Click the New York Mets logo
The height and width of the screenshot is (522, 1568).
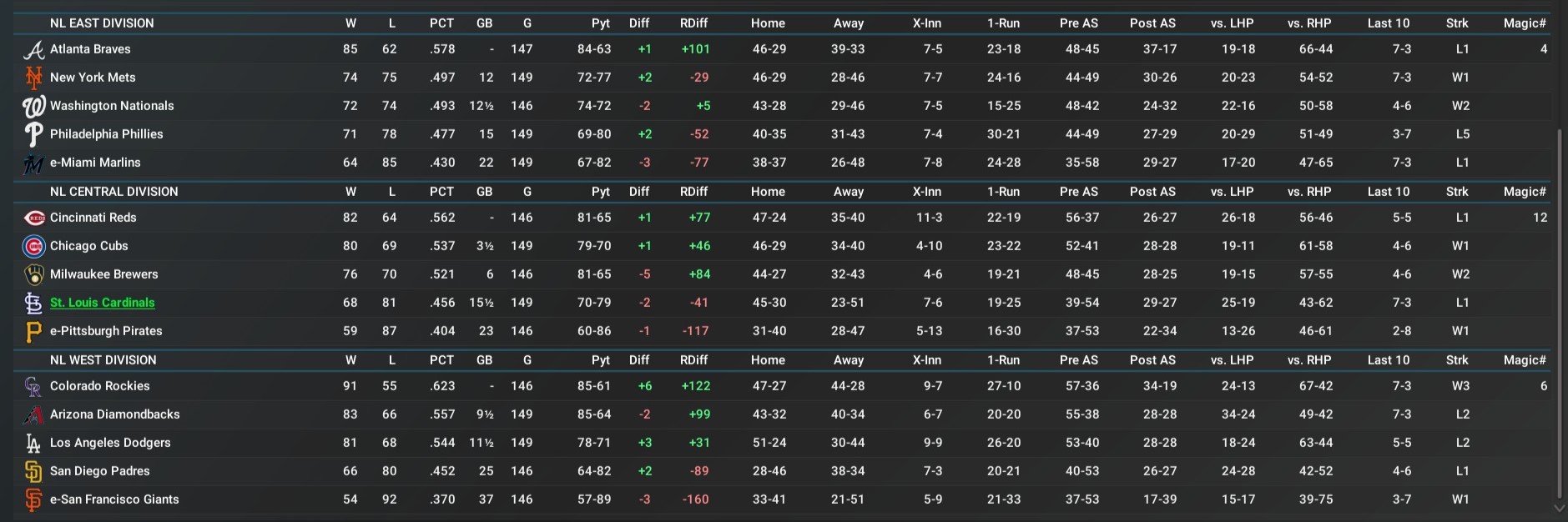(x=33, y=78)
